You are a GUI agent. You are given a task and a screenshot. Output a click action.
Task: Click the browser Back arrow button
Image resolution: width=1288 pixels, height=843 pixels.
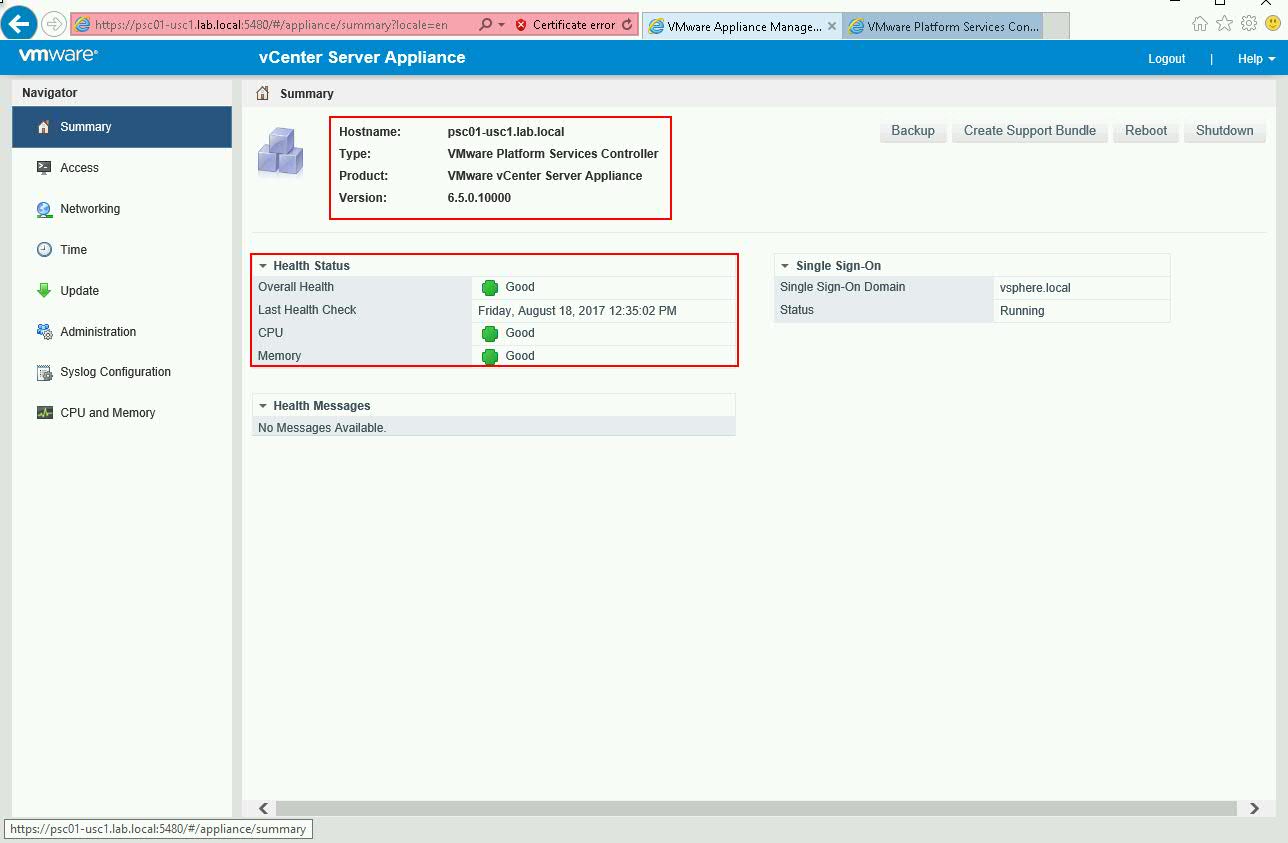[x=20, y=24]
